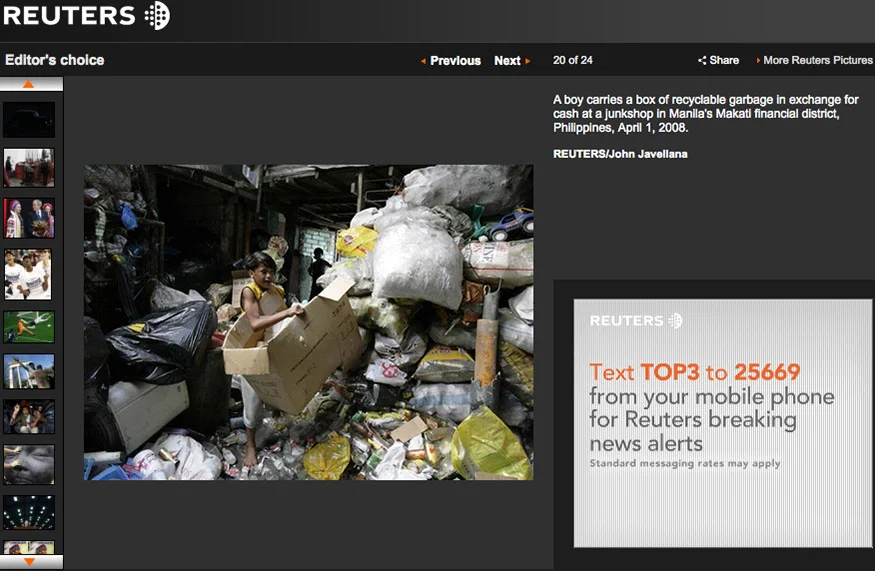Click the Reuters logo in the header
The height and width of the screenshot is (571, 875).
tap(86, 15)
